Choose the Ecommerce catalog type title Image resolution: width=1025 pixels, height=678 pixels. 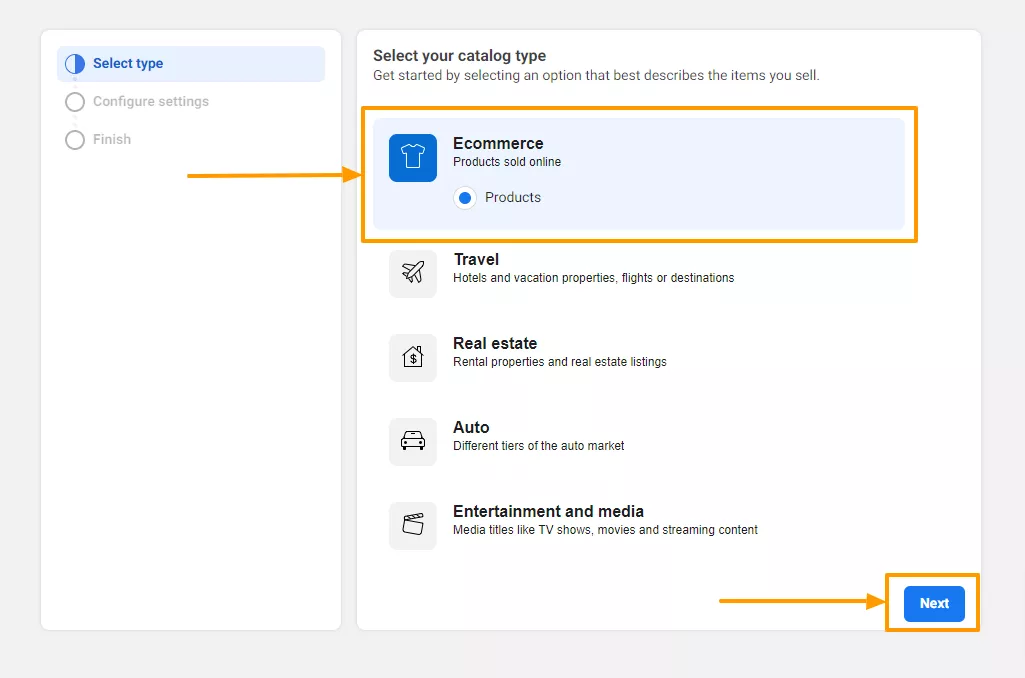498,144
